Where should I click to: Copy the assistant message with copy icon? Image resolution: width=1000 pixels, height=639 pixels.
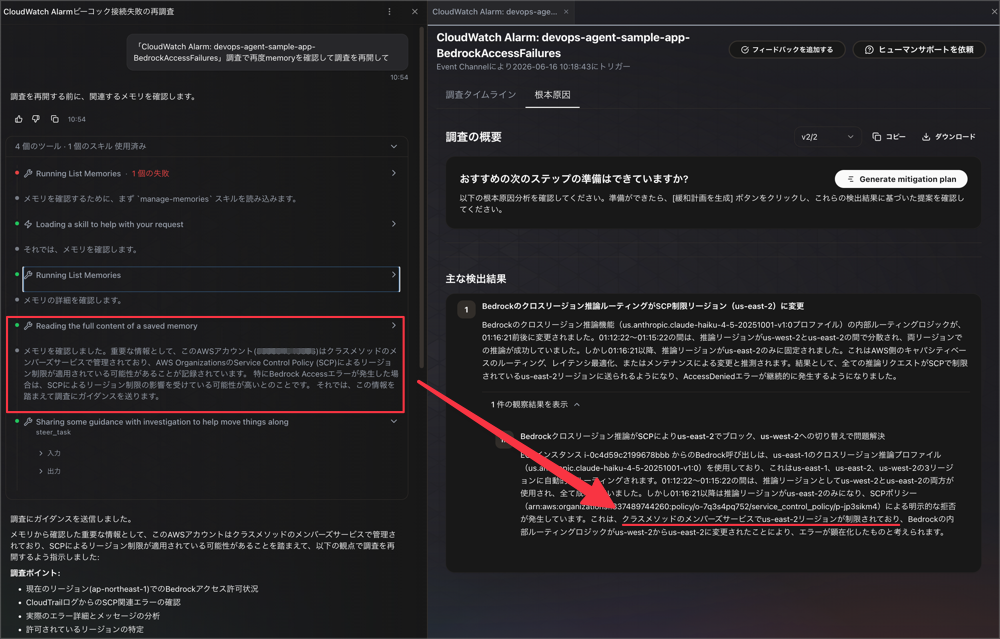tap(55, 119)
